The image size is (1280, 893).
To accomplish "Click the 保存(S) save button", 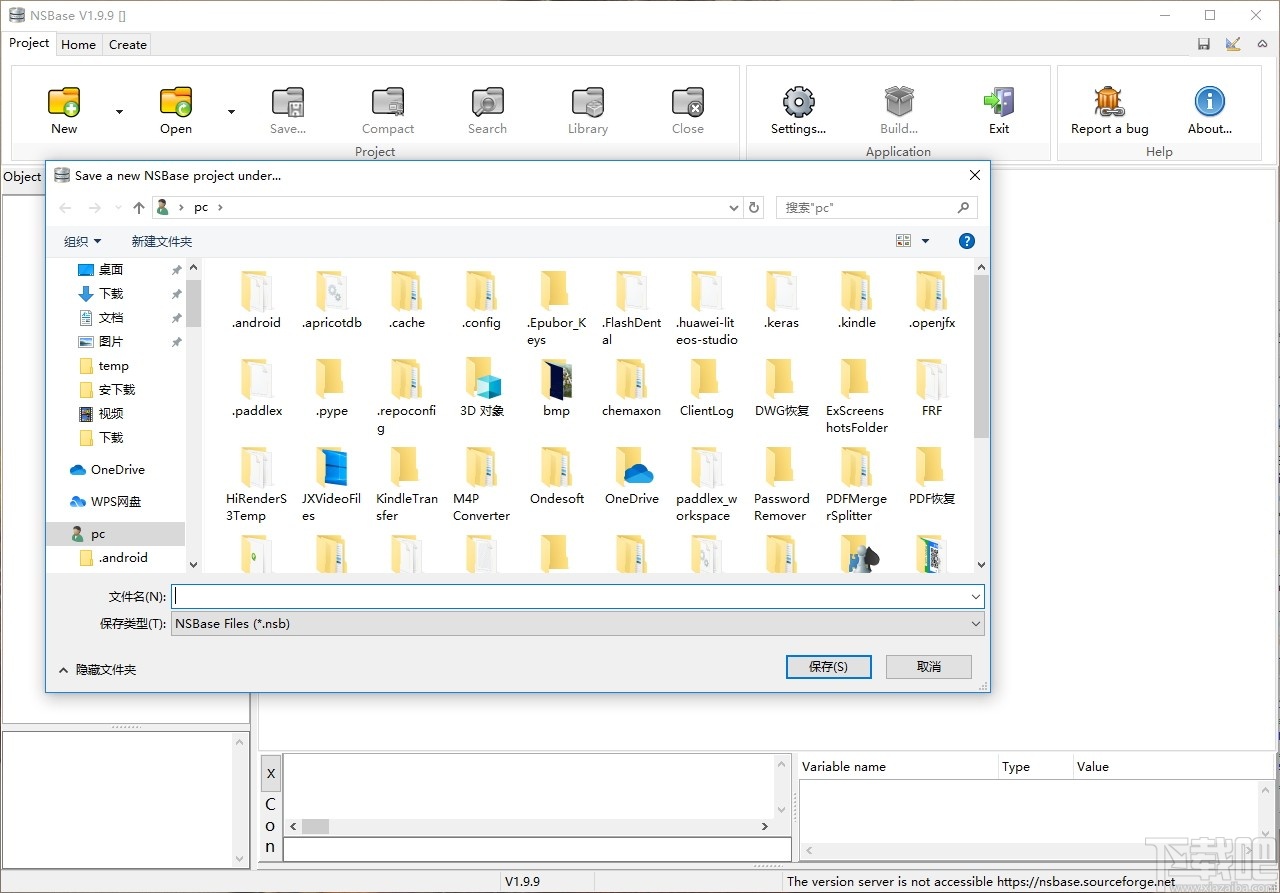I will [x=828, y=667].
